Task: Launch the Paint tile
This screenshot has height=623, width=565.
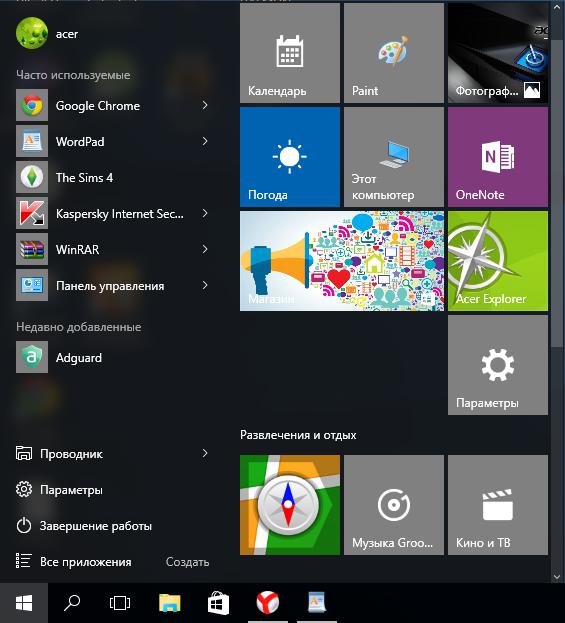Action: coord(394,53)
